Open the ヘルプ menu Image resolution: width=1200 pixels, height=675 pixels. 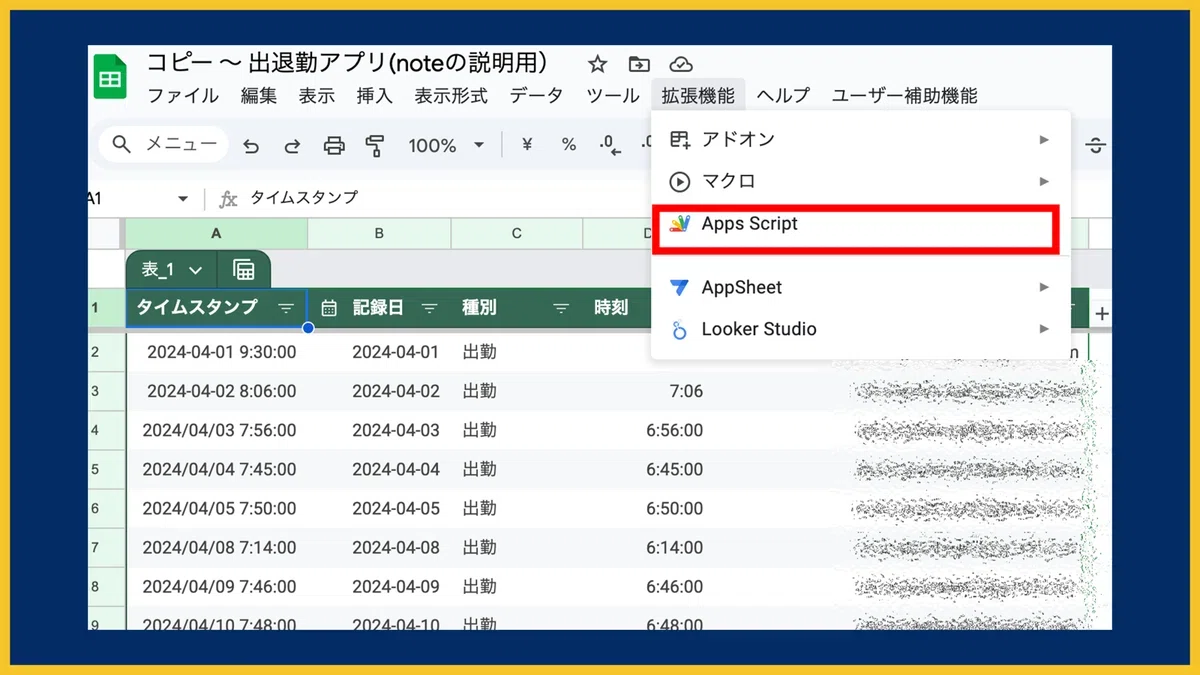(783, 96)
